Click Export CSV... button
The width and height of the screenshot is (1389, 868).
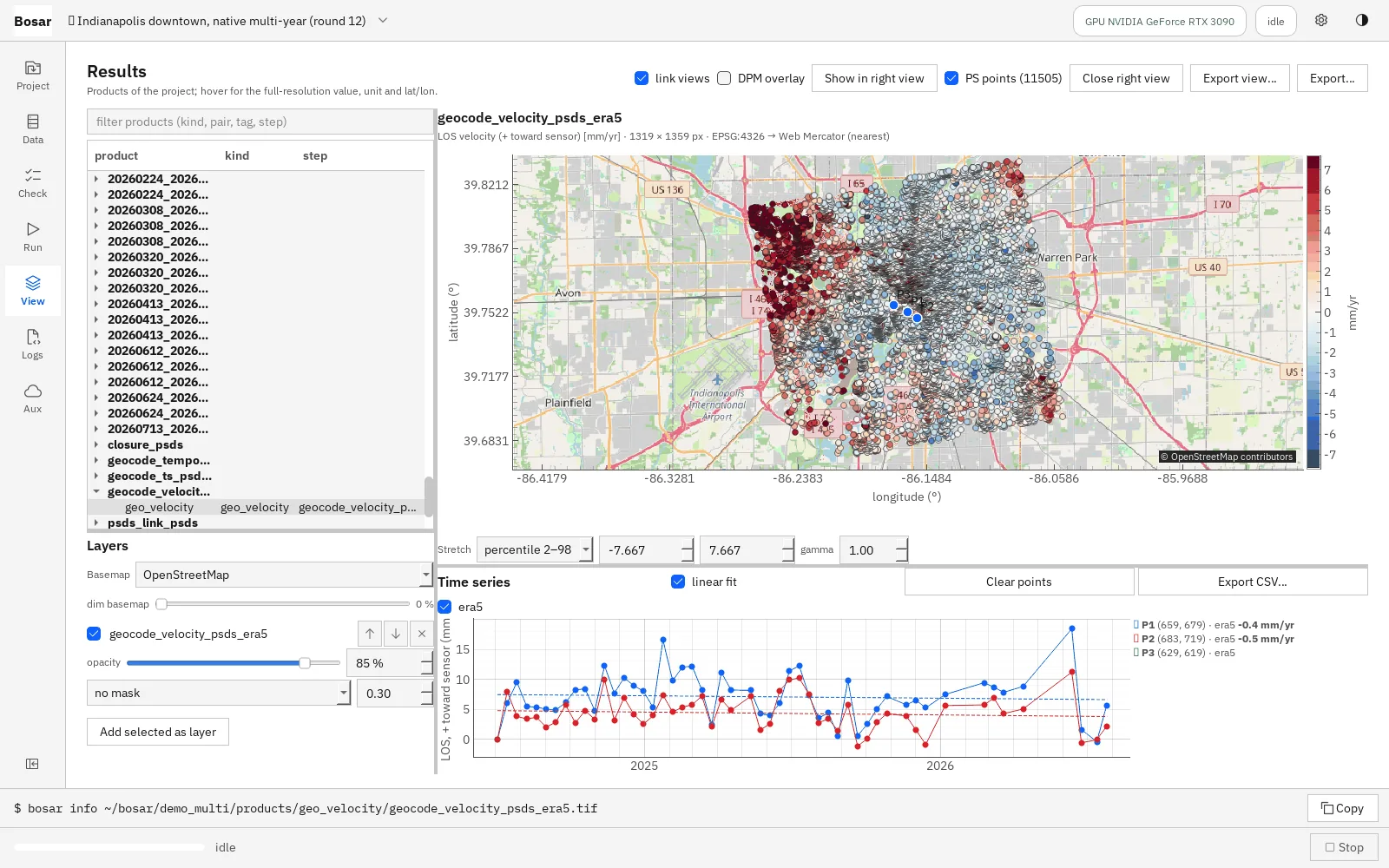click(1253, 582)
